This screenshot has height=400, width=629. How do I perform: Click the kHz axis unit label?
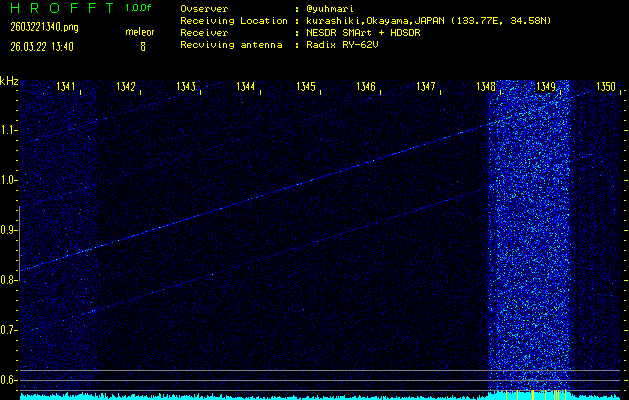pos(9,81)
